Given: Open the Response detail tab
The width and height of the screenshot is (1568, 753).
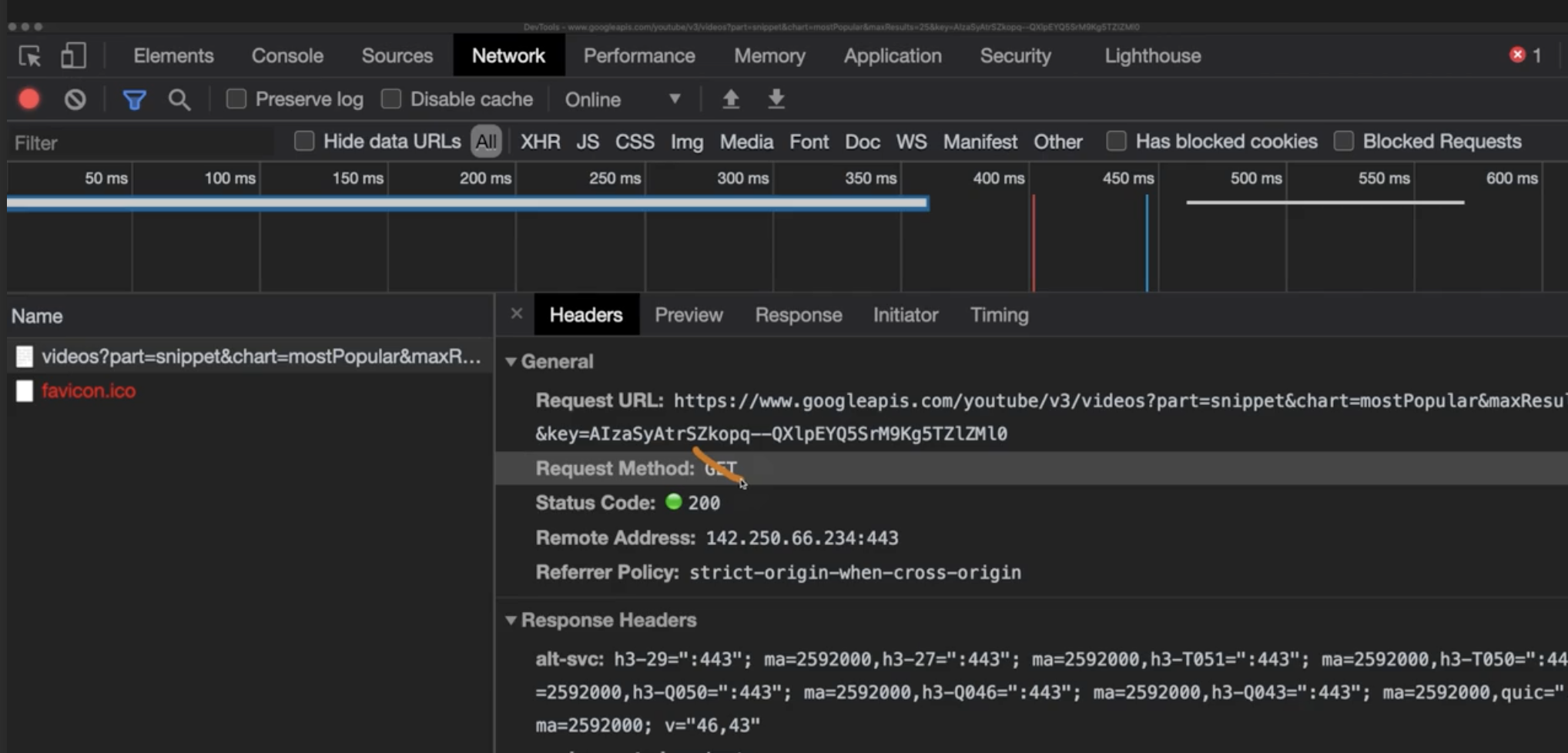Looking at the screenshot, I should pos(799,314).
